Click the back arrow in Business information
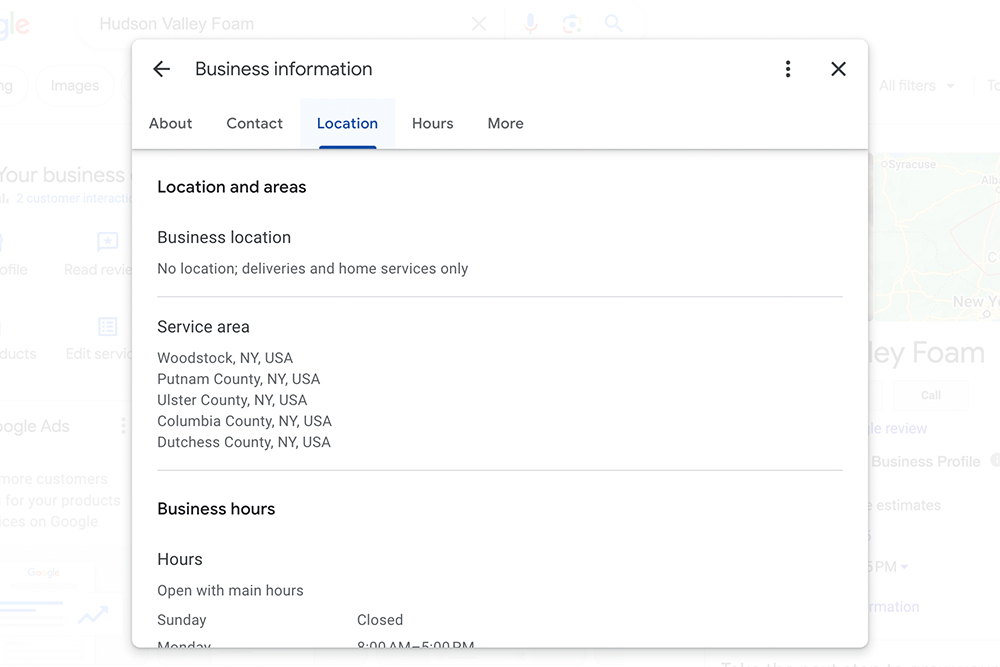Viewport: 1000px width, 667px height. pyautogui.click(x=161, y=68)
